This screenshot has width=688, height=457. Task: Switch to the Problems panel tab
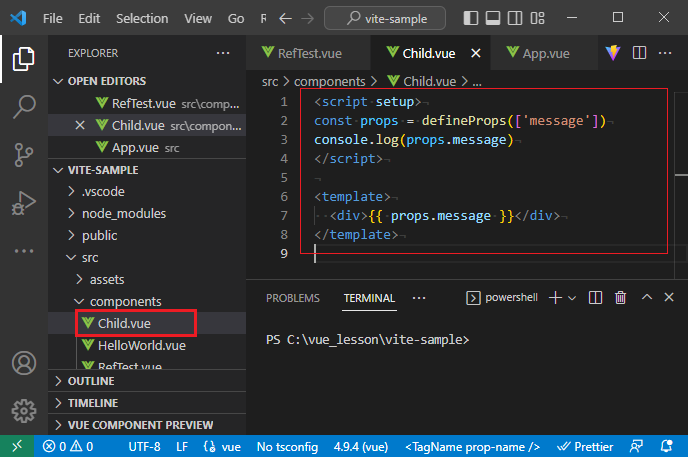point(293,298)
